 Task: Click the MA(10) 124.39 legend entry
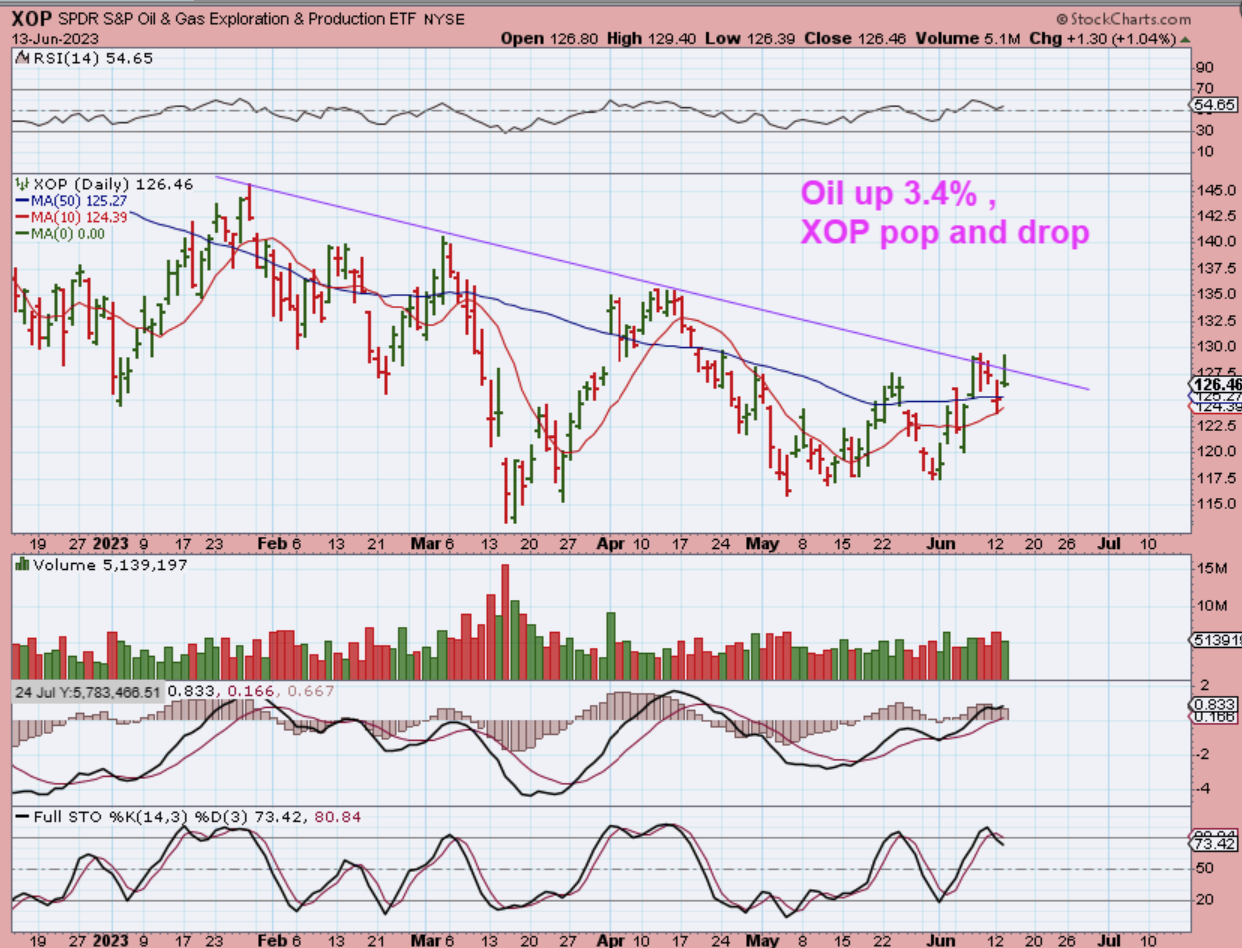point(77,217)
